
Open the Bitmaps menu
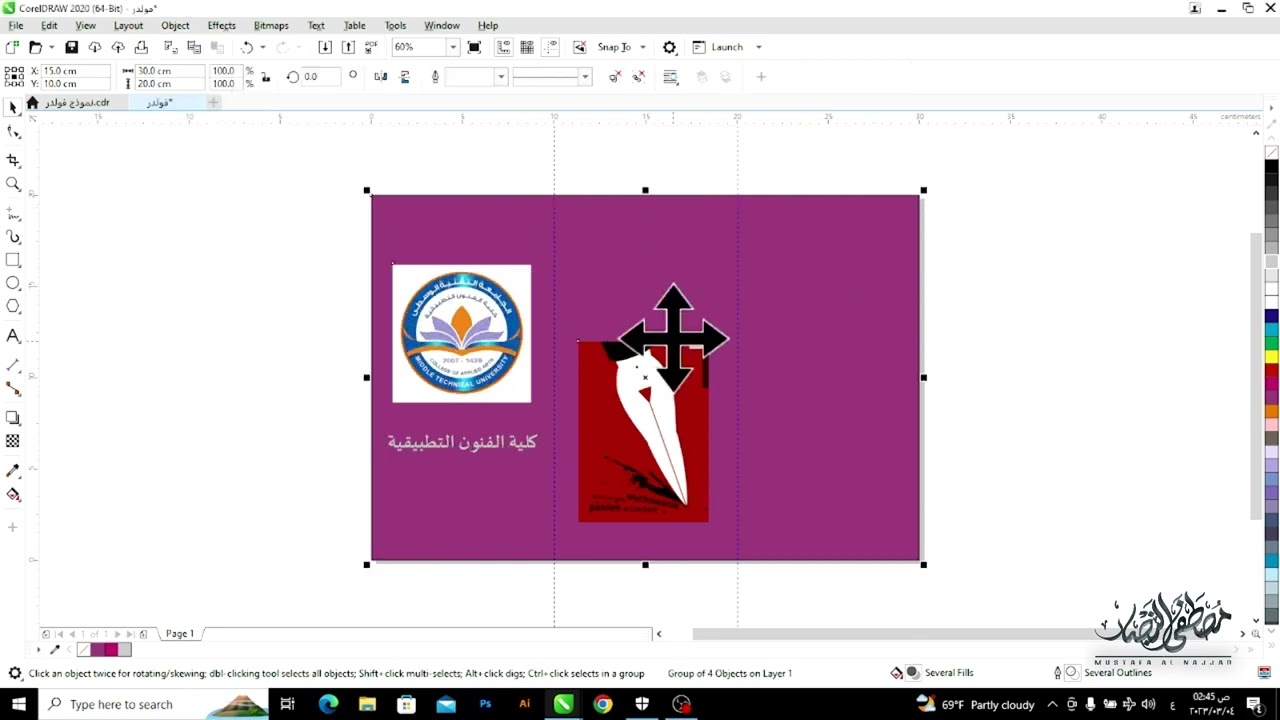[271, 25]
